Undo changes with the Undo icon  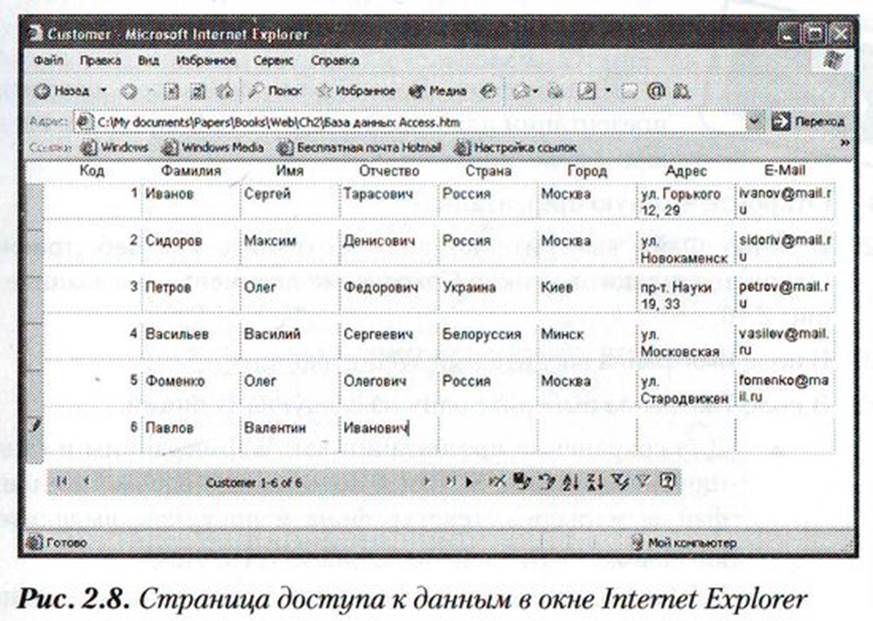coord(548,481)
